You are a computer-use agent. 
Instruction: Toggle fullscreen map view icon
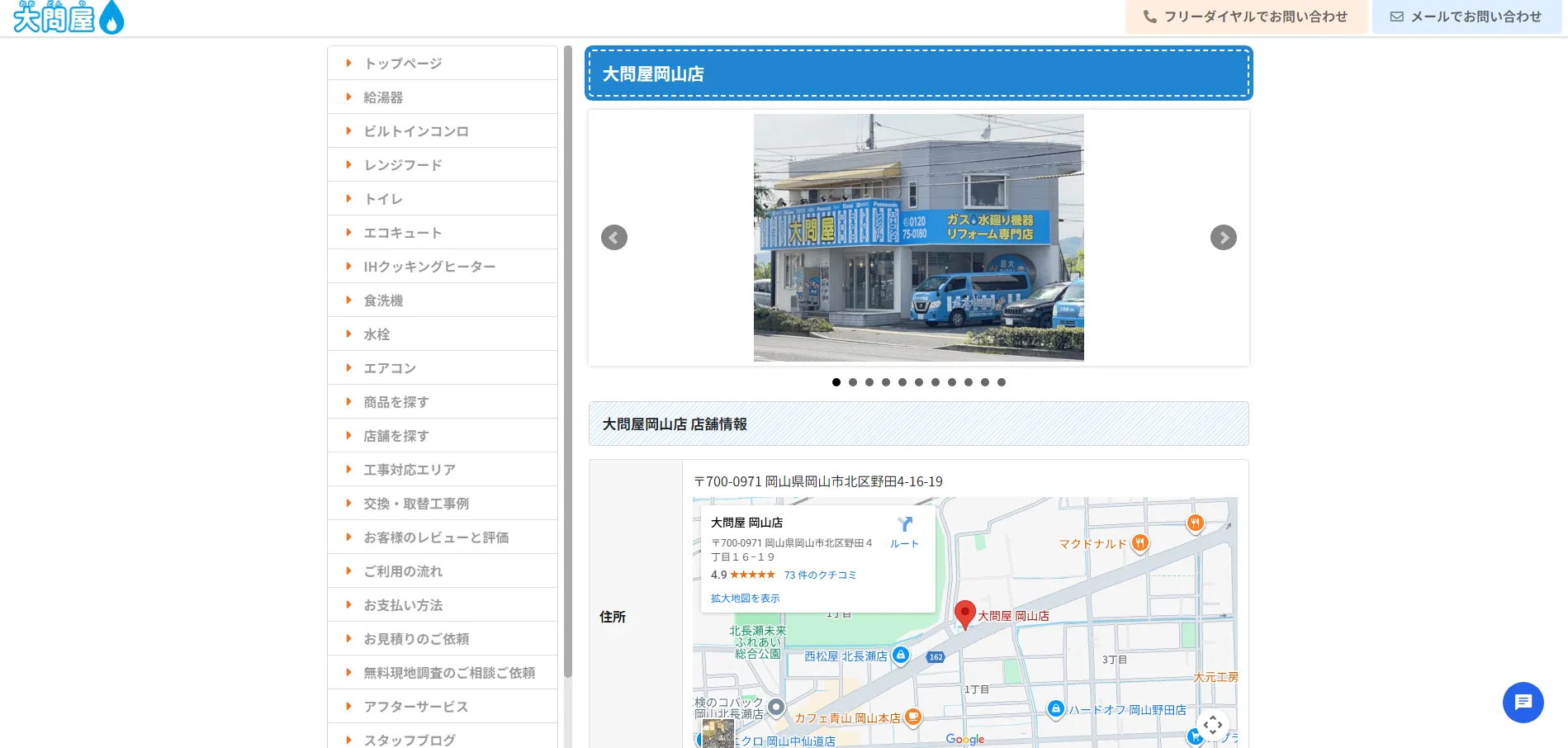[x=1212, y=726]
